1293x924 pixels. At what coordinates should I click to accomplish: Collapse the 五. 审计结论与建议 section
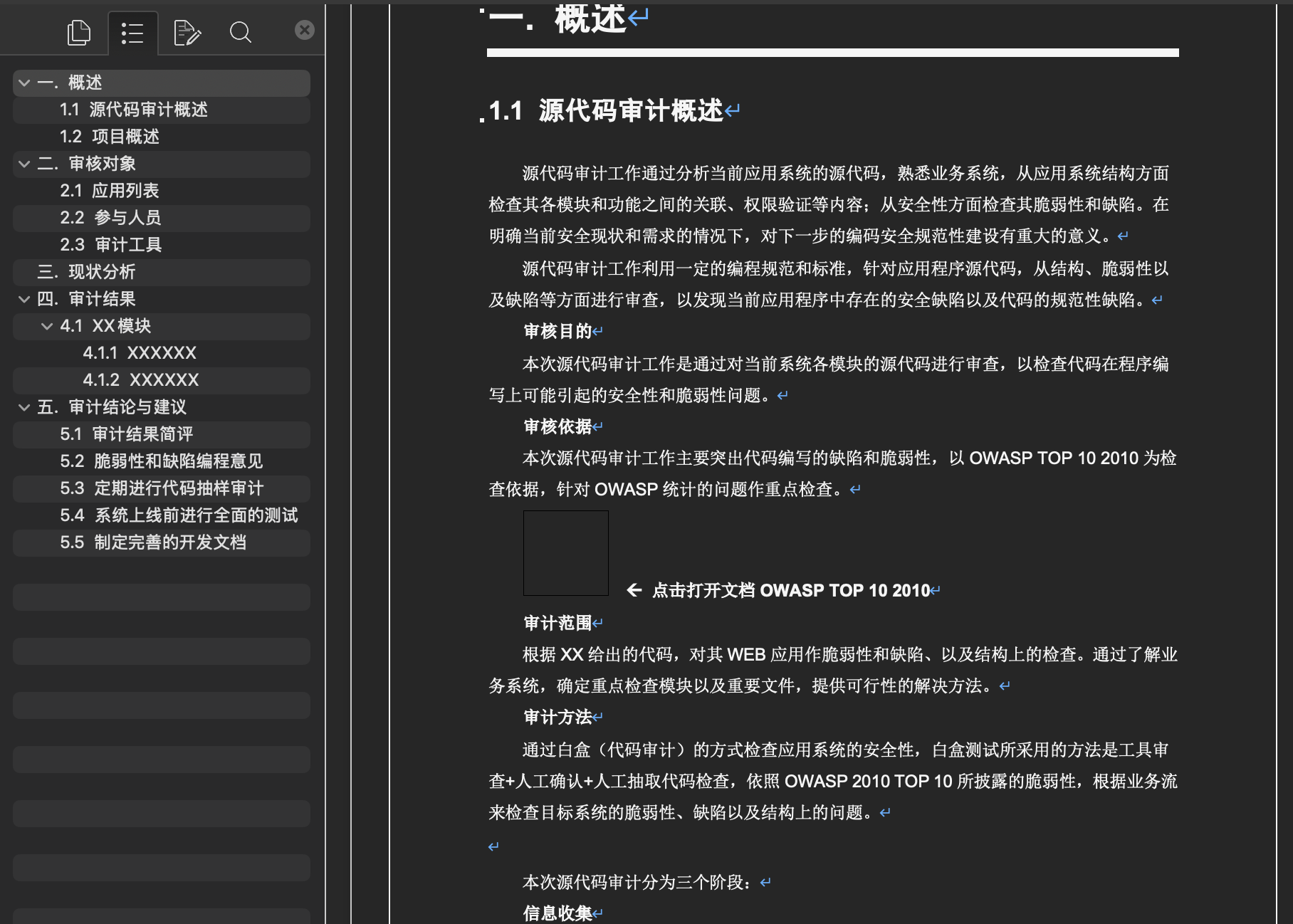click(24, 408)
